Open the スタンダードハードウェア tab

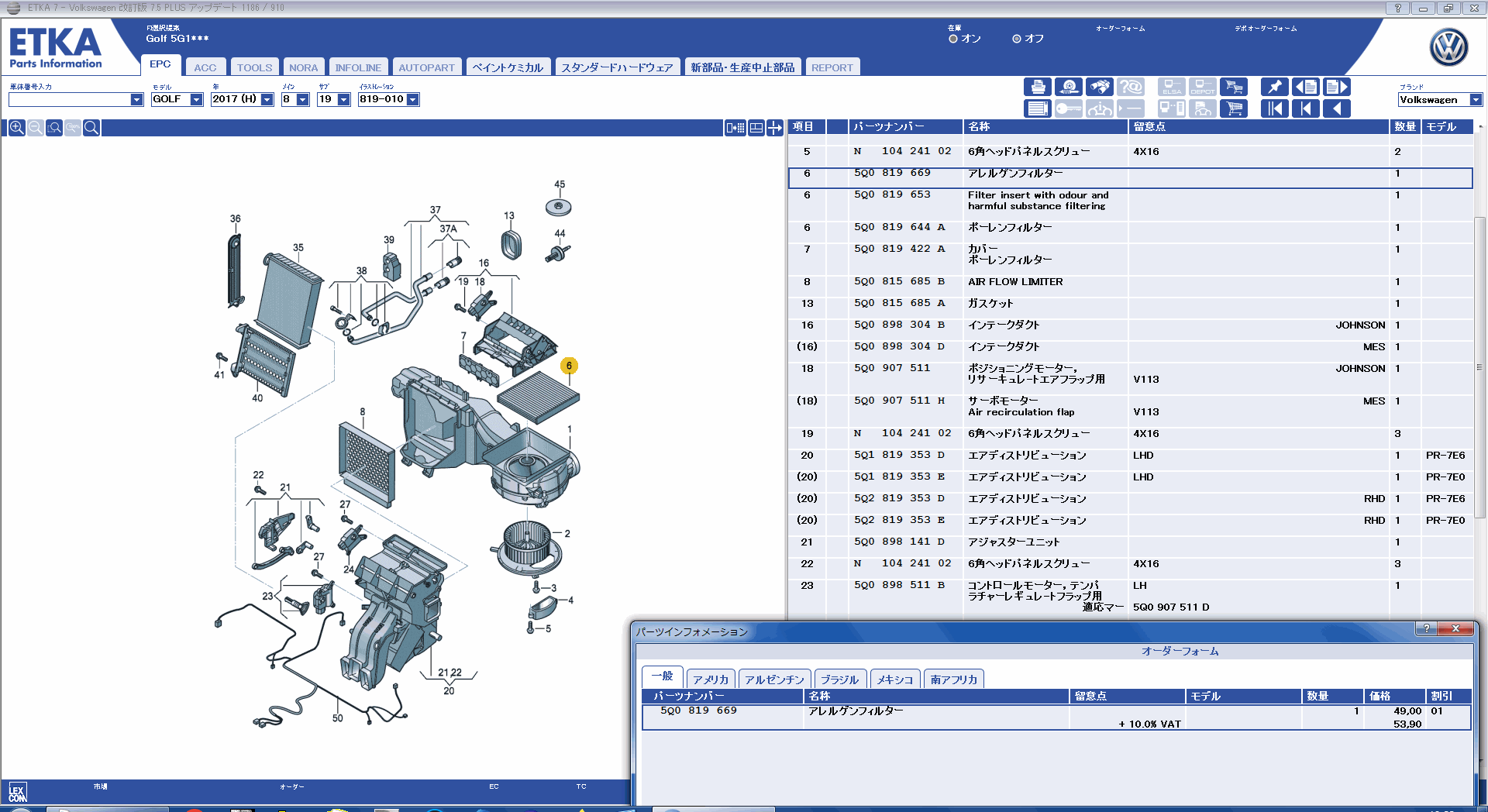[618, 67]
